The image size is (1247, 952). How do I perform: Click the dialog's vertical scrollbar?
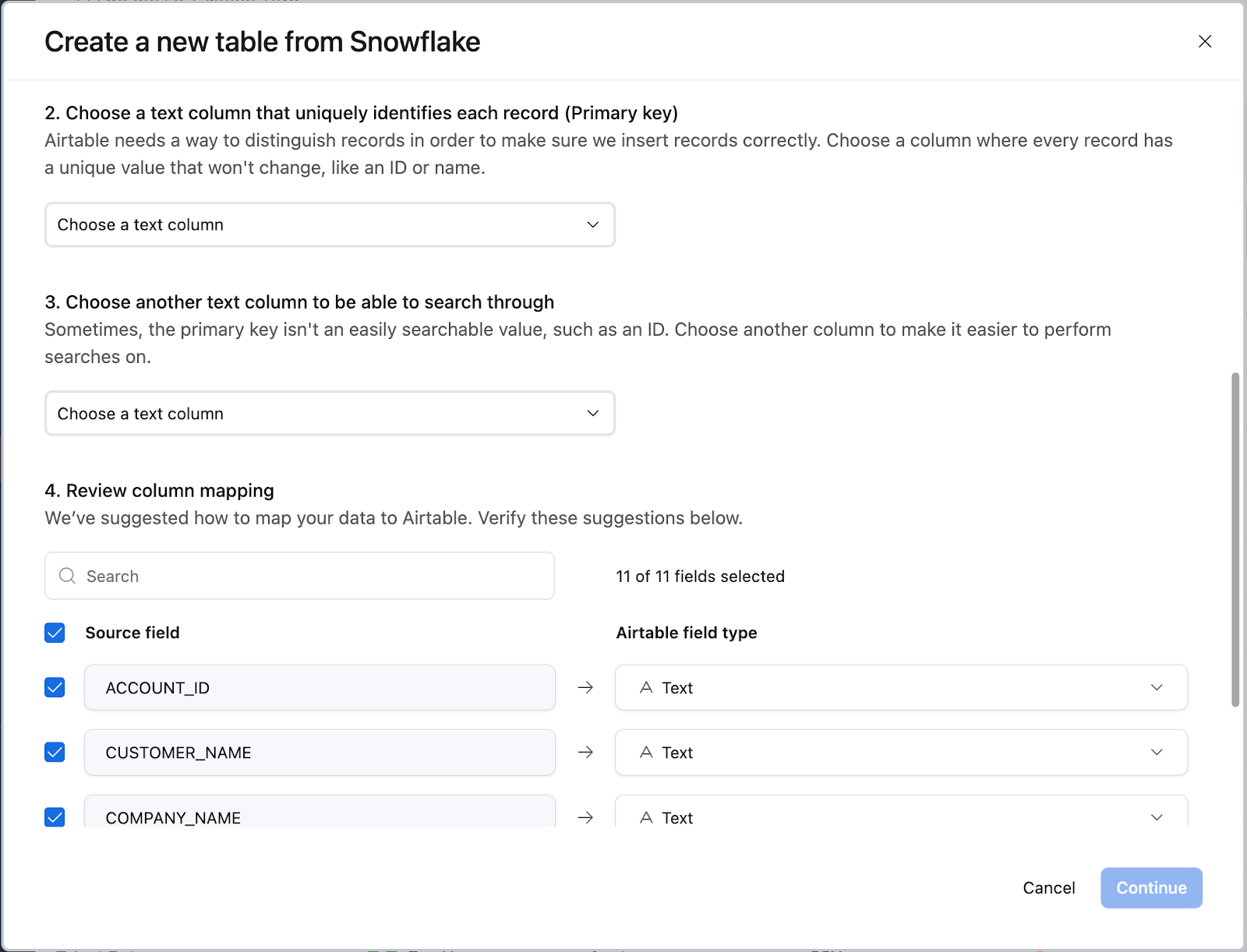click(1235, 539)
